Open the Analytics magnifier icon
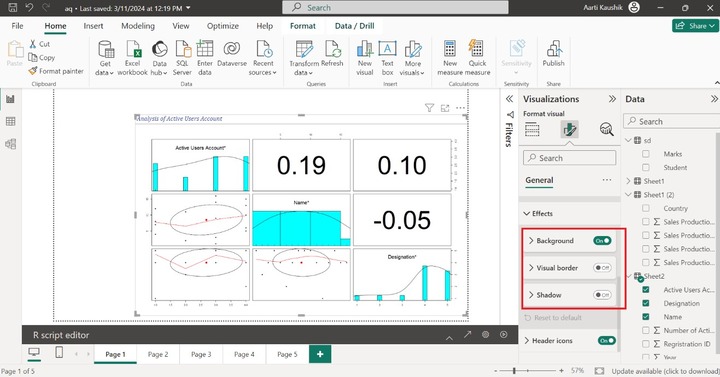Image resolution: width=720 pixels, height=377 pixels. [x=606, y=129]
